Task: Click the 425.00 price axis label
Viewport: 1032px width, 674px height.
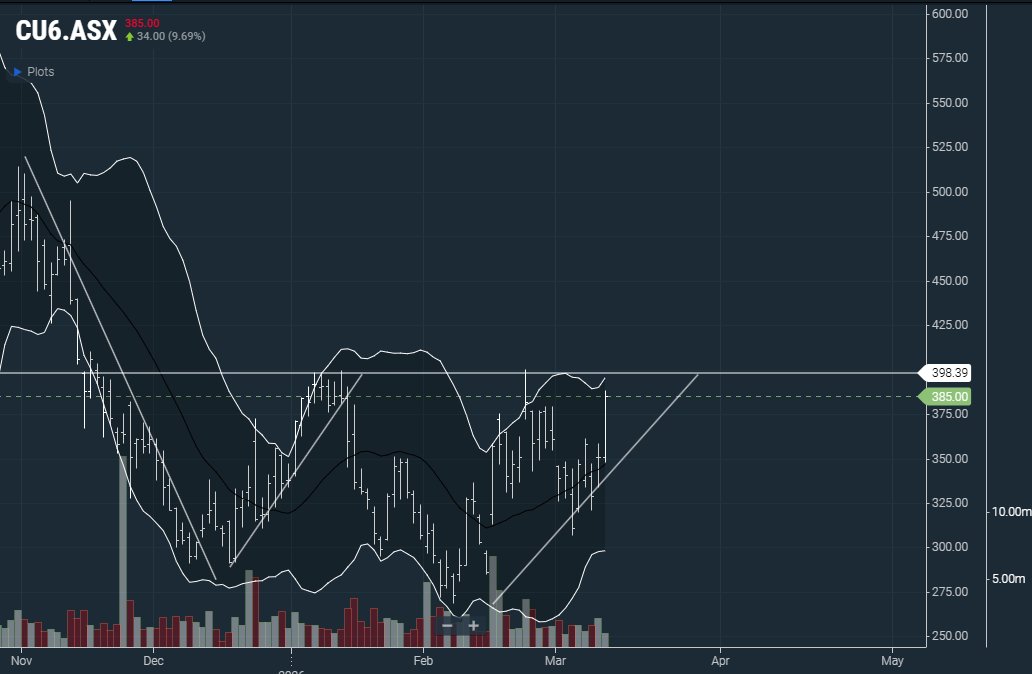Action: coord(950,324)
